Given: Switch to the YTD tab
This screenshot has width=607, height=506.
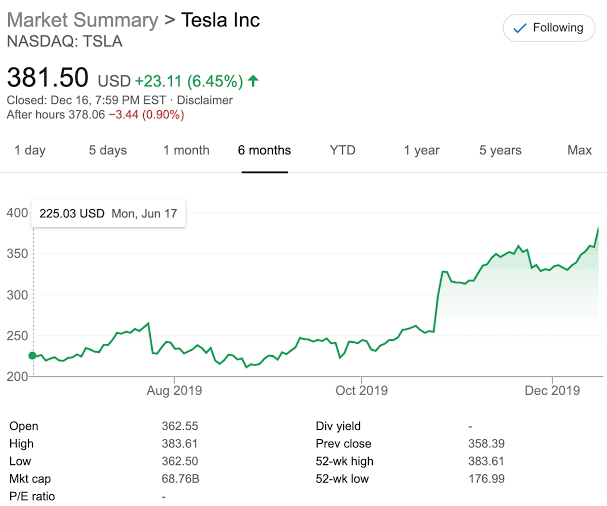Looking at the screenshot, I should (342, 150).
